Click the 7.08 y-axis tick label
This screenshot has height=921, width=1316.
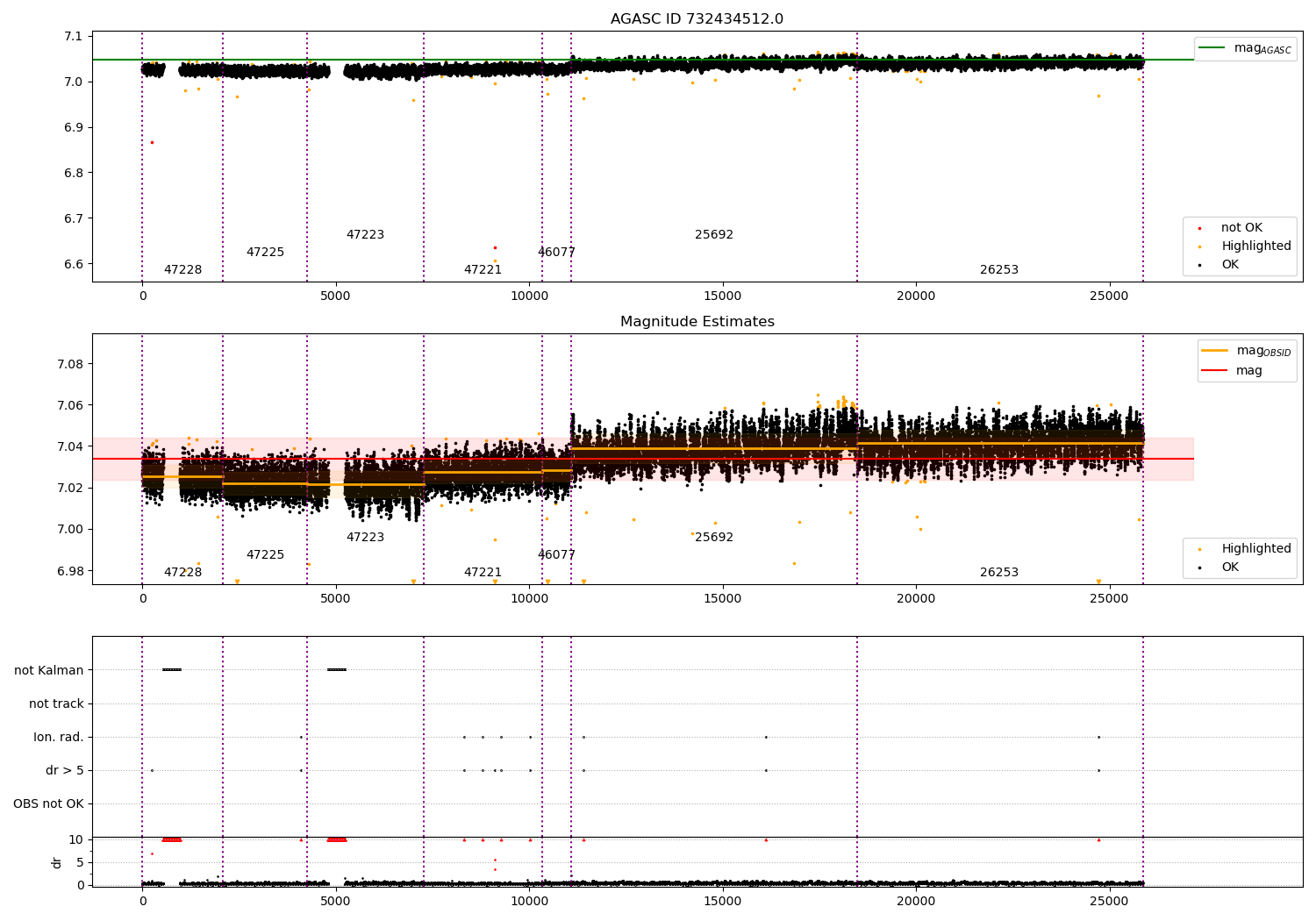point(70,364)
